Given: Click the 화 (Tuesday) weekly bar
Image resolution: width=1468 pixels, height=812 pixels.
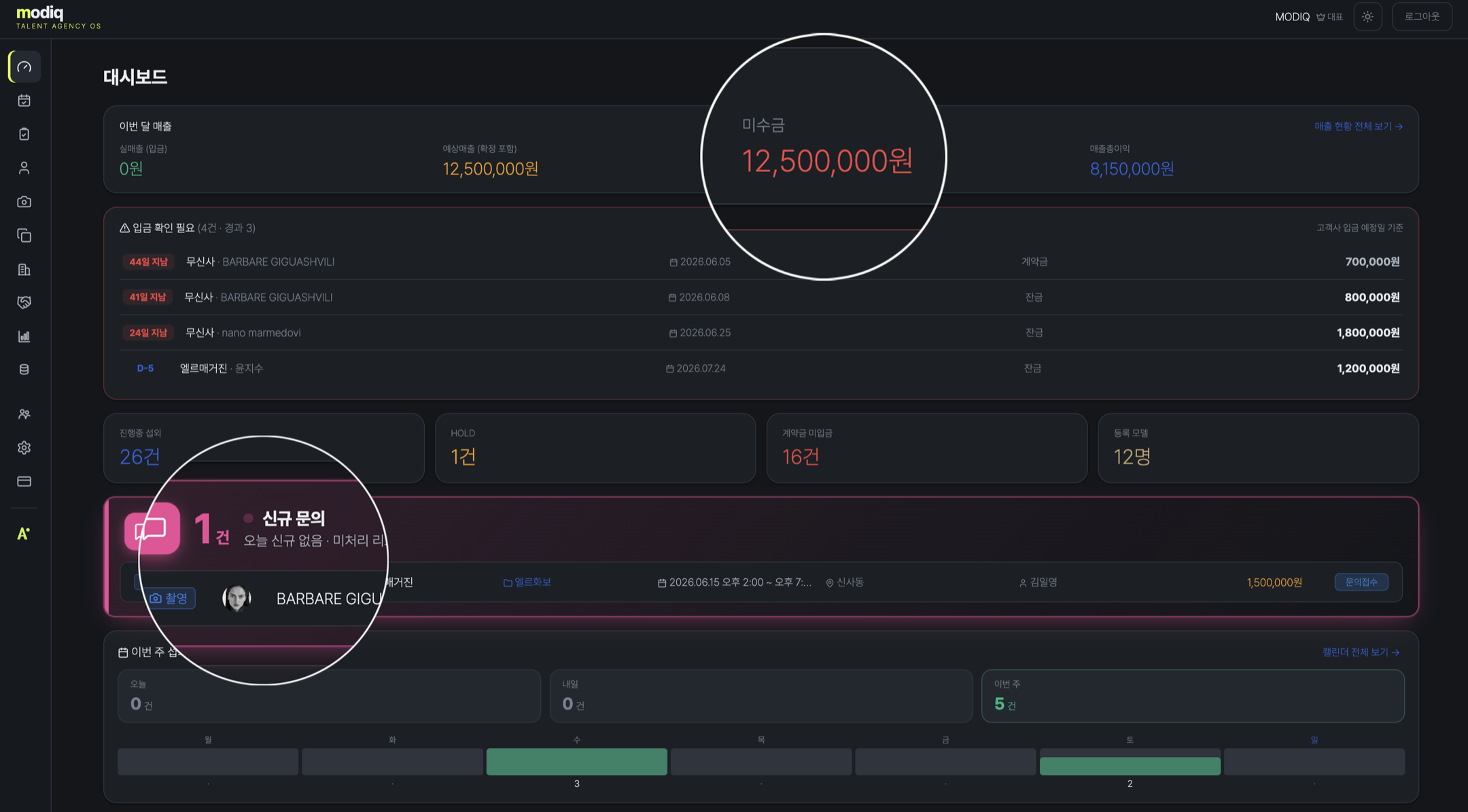Looking at the screenshot, I should tap(392, 762).
